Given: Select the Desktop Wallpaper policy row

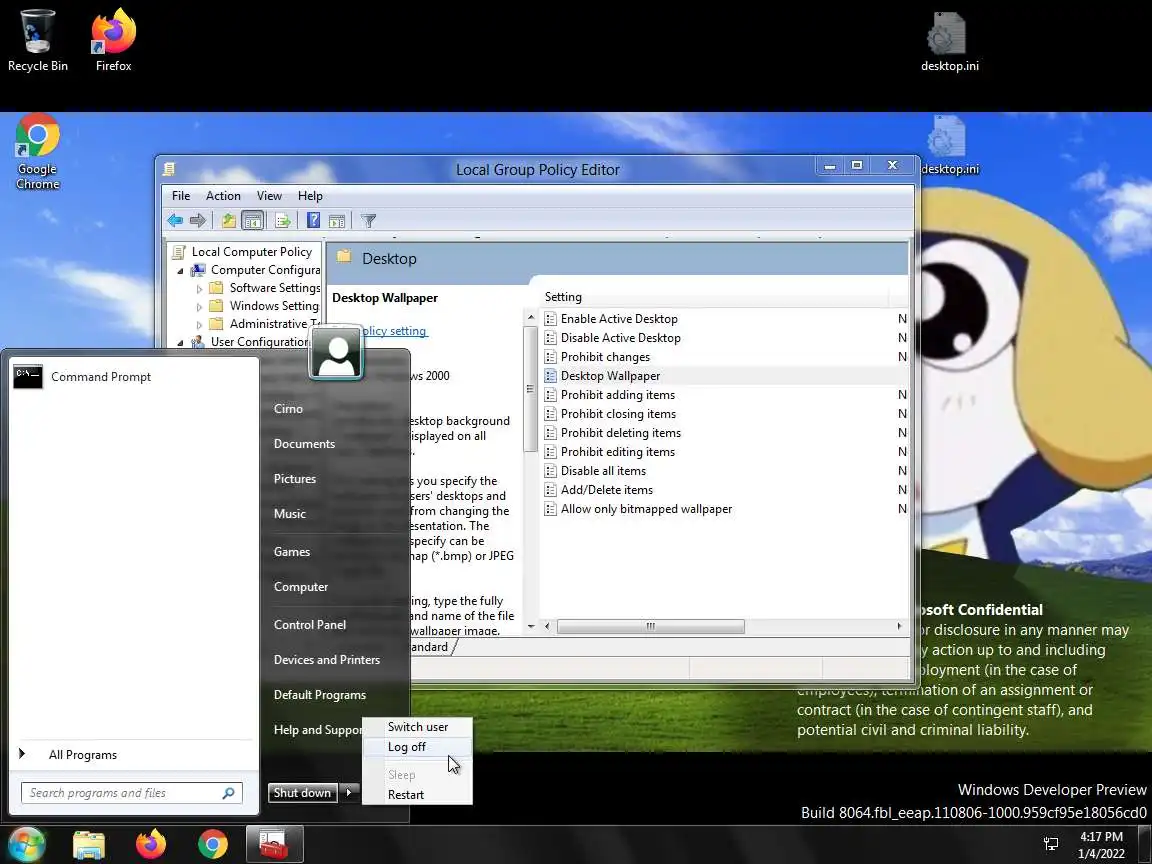Looking at the screenshot, I should click(724, 376).
